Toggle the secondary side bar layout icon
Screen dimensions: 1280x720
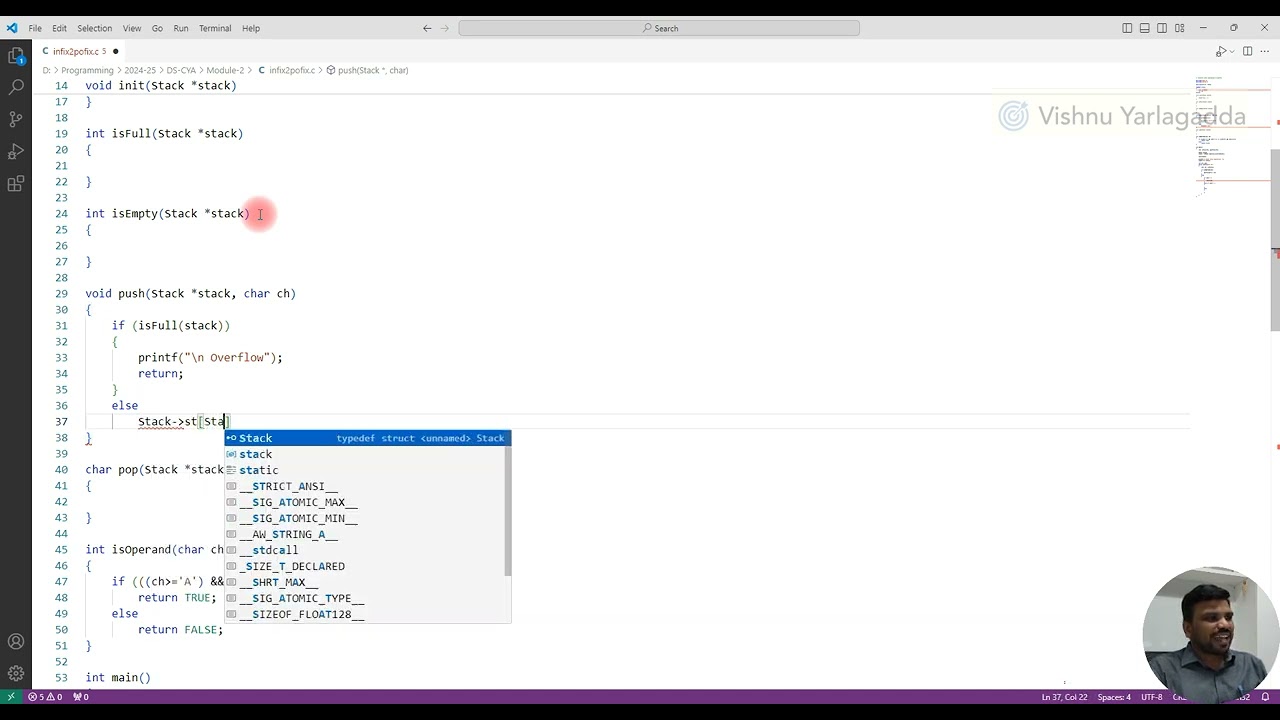point(1162,28)
